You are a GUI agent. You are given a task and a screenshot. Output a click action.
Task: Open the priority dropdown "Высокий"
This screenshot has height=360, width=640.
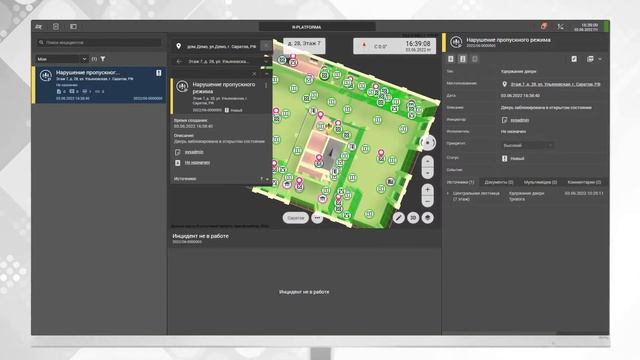click(x=527, y=145)
